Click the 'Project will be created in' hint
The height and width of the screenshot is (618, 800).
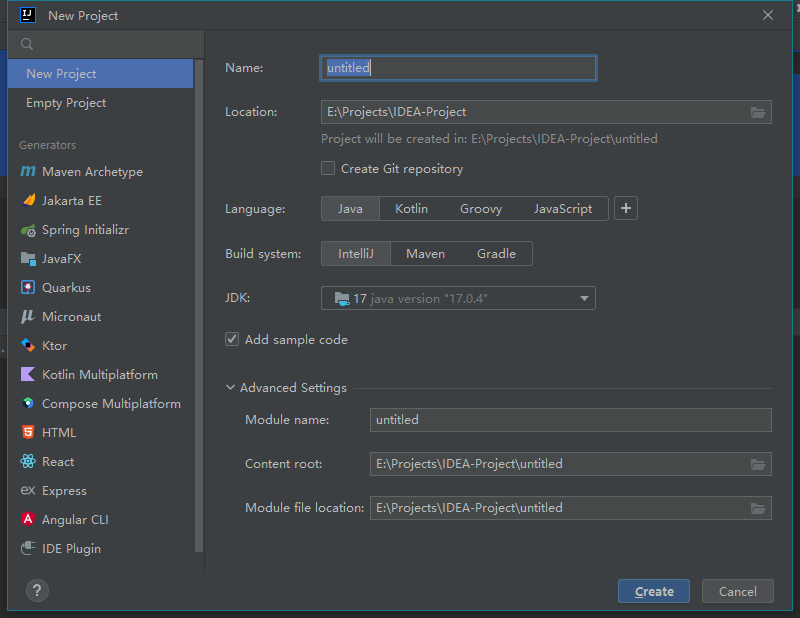489,139
